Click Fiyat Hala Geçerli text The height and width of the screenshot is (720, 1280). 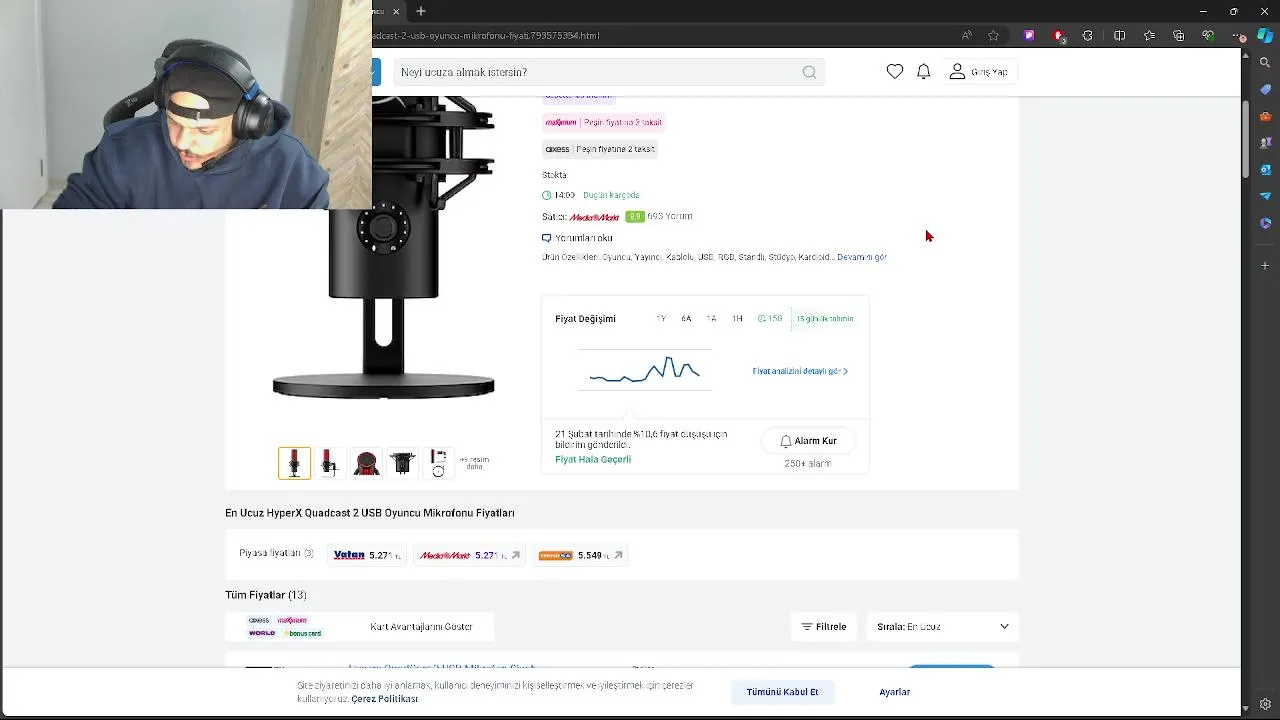[x=593, y=459]
